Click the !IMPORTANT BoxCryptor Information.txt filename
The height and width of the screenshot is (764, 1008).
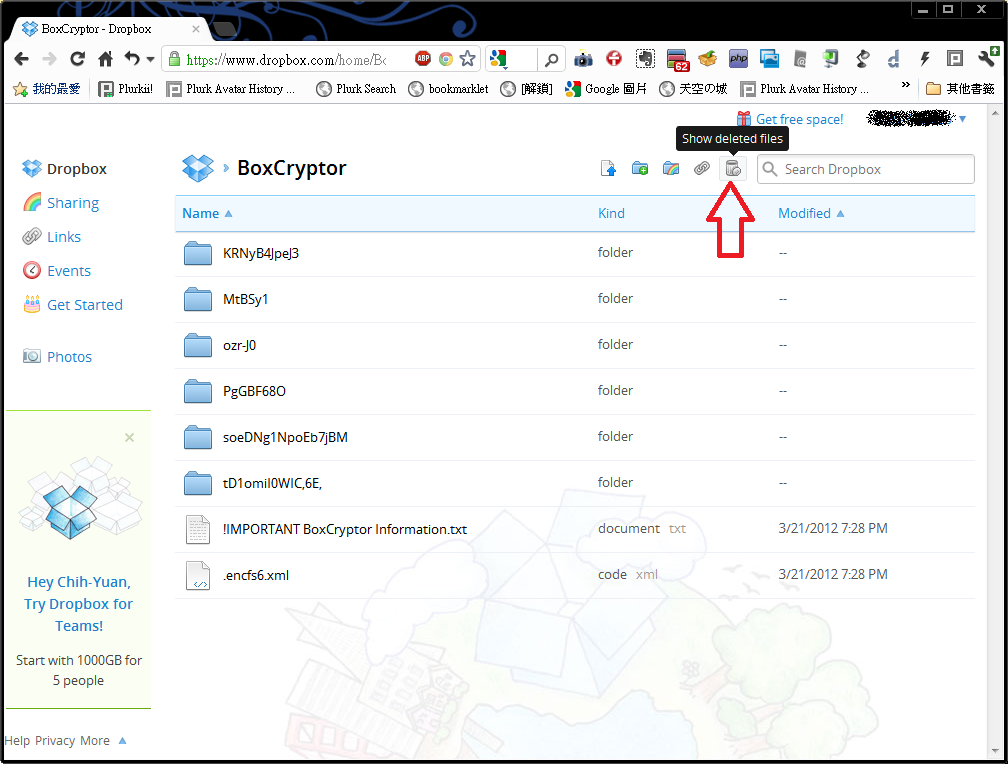tap(345, 529)
